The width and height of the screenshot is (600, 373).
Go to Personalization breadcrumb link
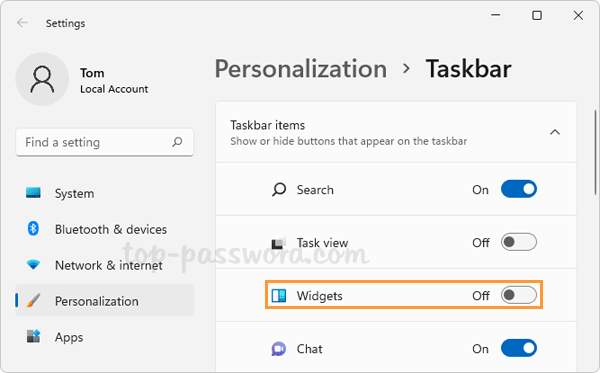tap(301, 69)
